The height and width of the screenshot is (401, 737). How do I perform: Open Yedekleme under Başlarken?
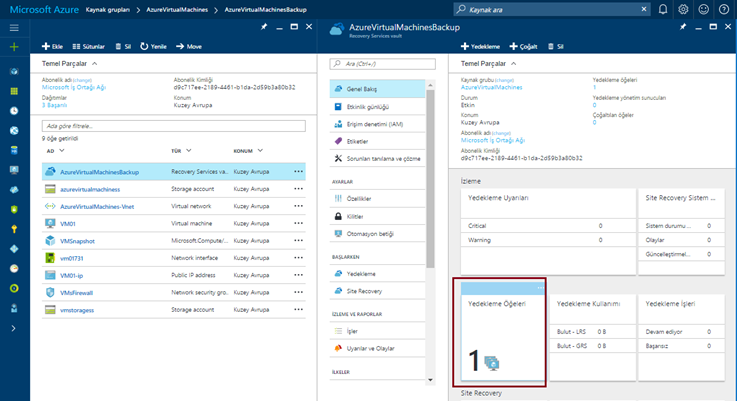(x=377, y=274)
